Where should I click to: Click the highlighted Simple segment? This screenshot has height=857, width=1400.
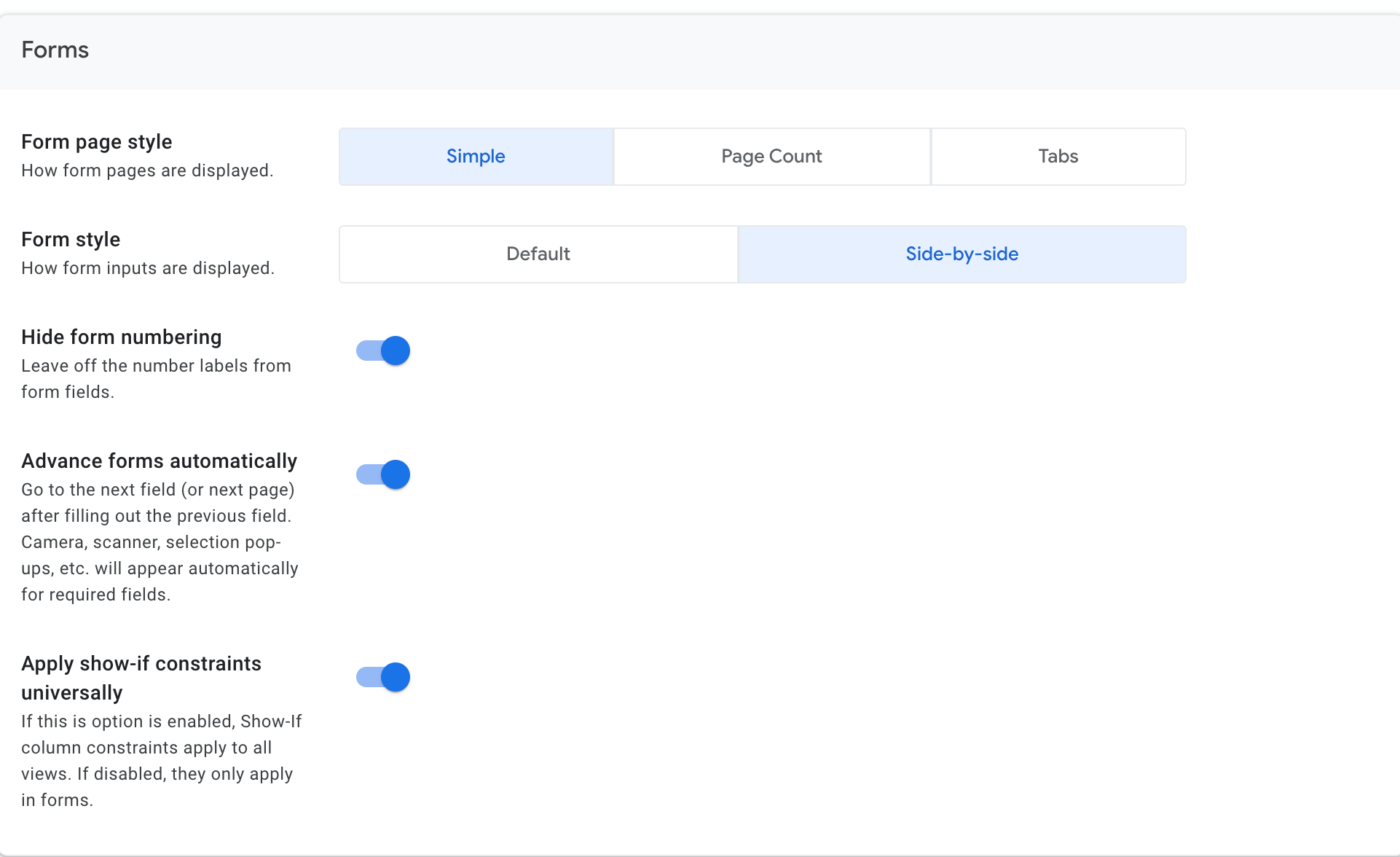(476, 156)
